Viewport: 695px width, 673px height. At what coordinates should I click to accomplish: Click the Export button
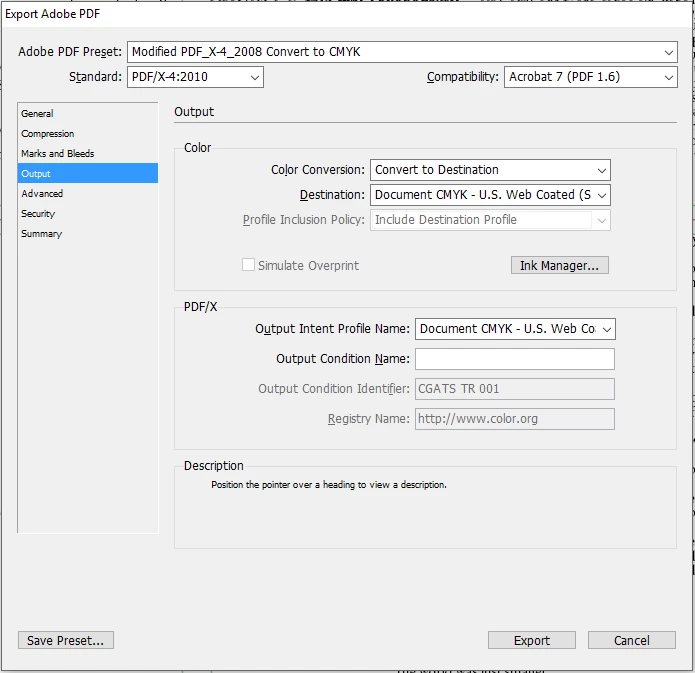tap(531, 640)
